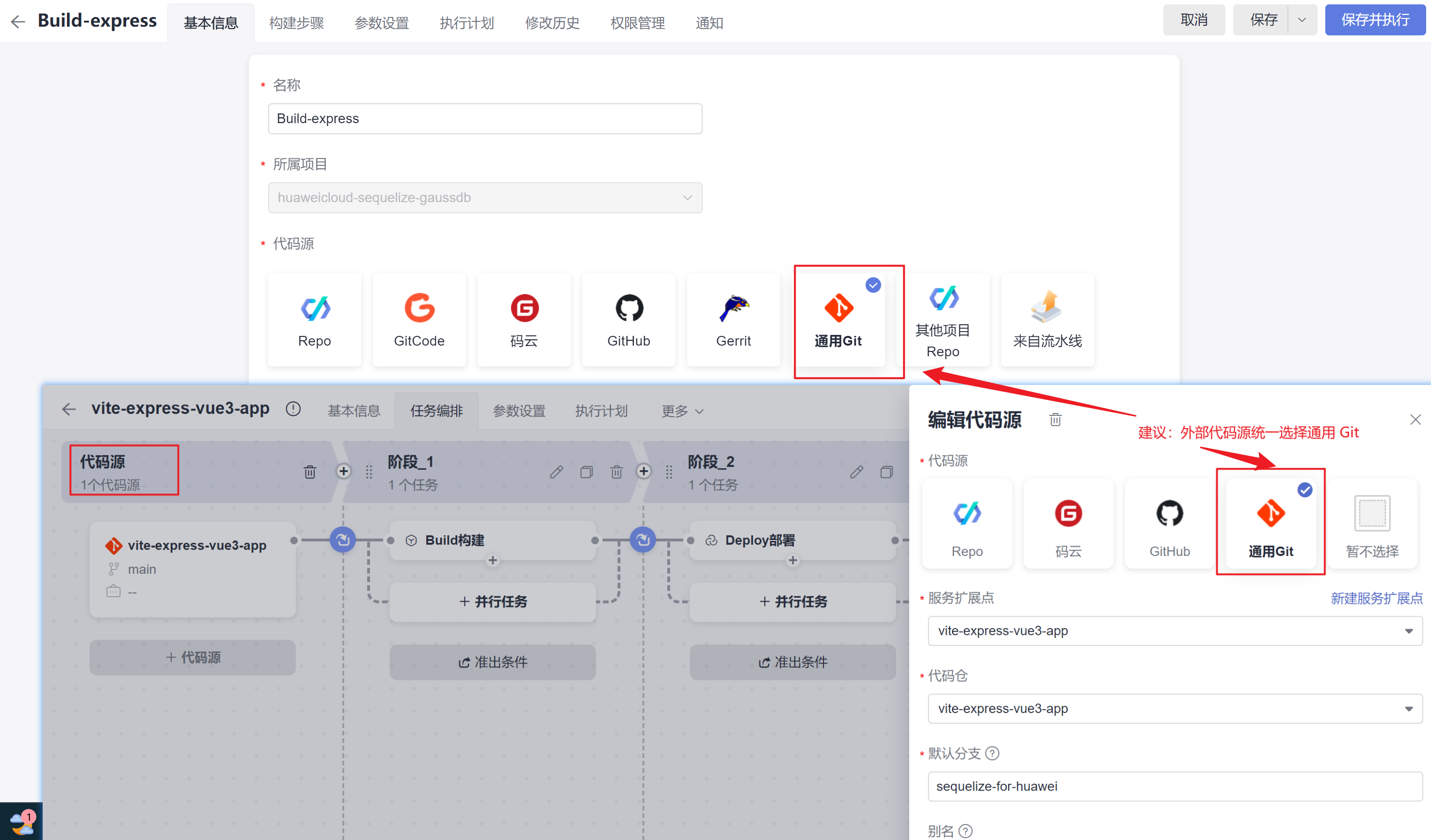The image size is (1431, 840).
Task: Click the 默认分支 input field
Action: click(1174, 786)
